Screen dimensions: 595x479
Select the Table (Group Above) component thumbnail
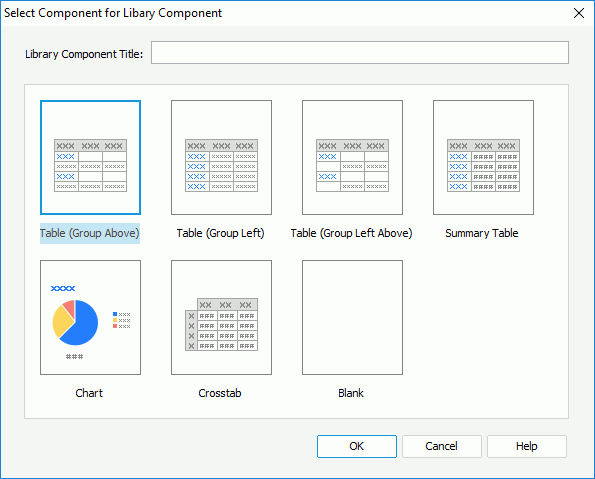(90, 158)
